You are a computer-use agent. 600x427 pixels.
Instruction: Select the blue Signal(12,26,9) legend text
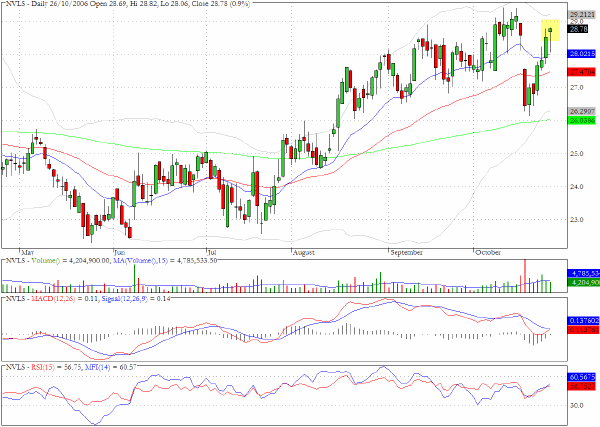coord(124,298)
